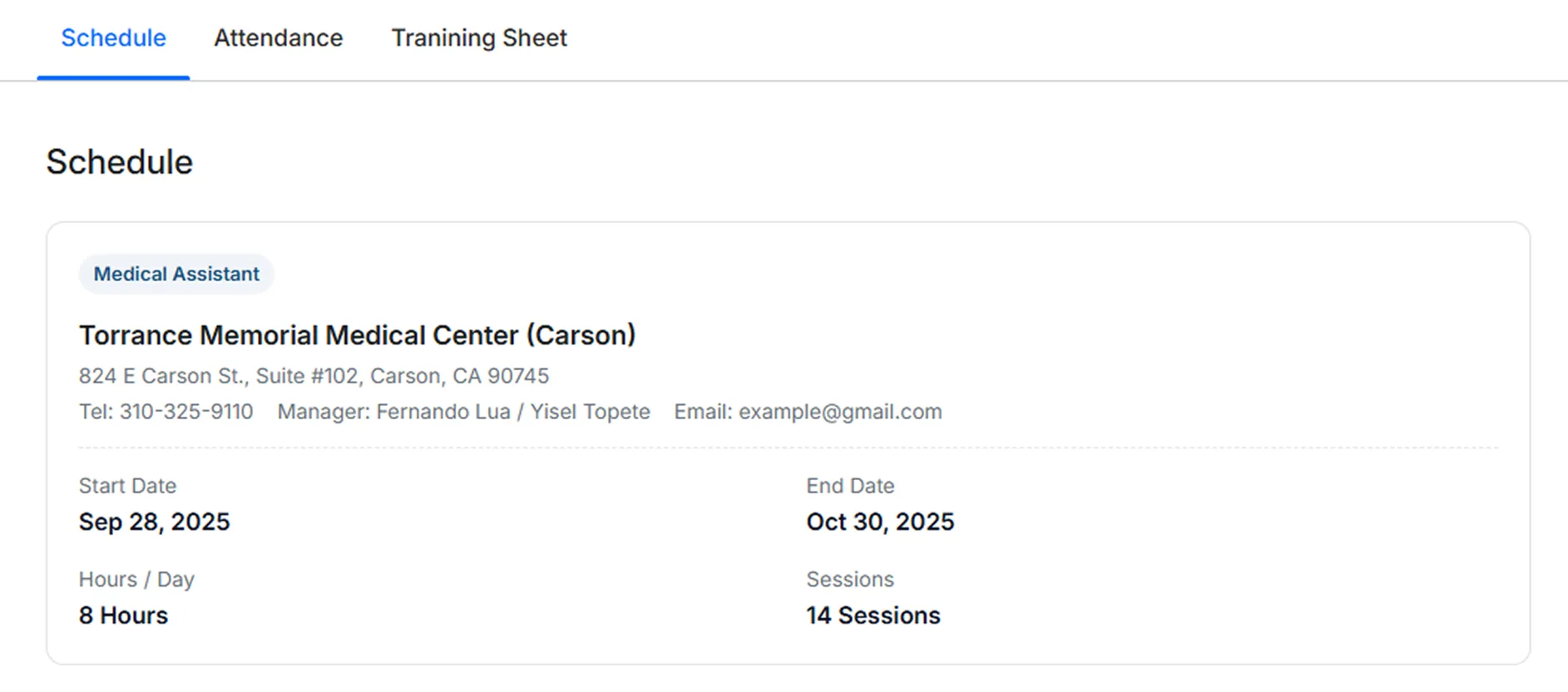Screen dimensions: 1568x692
Task: Click the Start Date label
Action: 127,486
